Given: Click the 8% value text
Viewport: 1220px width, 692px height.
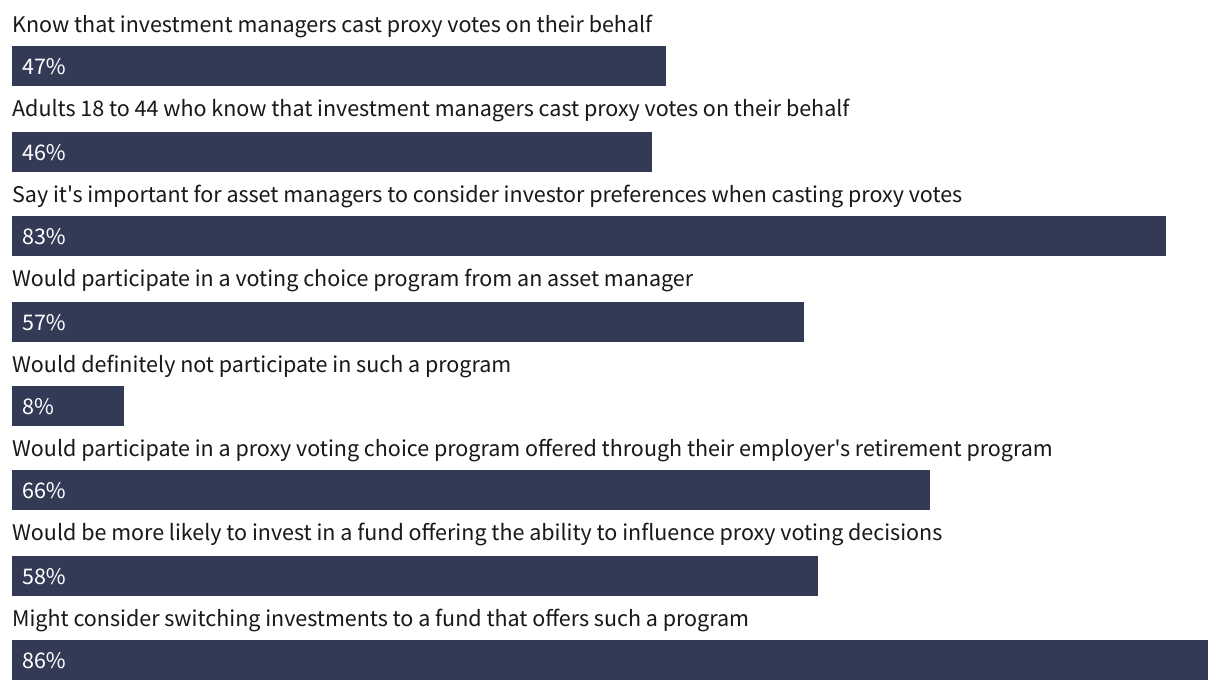Looking at the screenshot, I should click(x=38, y=406).
